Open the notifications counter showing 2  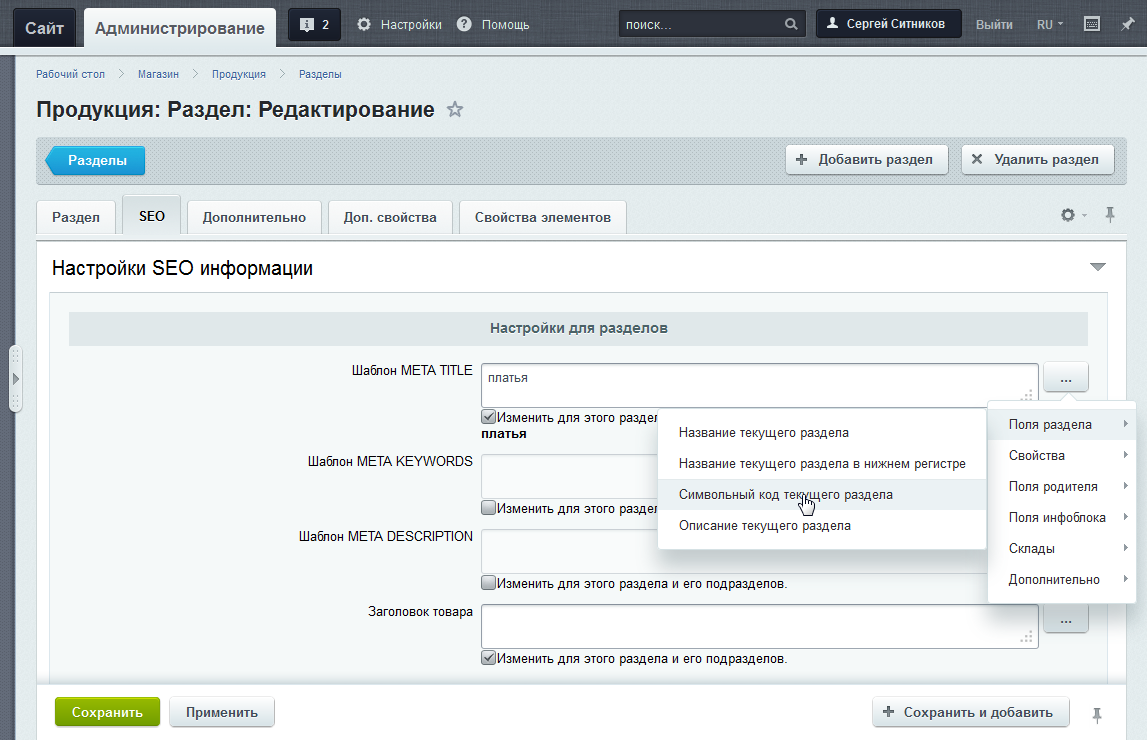coord(314,25)
